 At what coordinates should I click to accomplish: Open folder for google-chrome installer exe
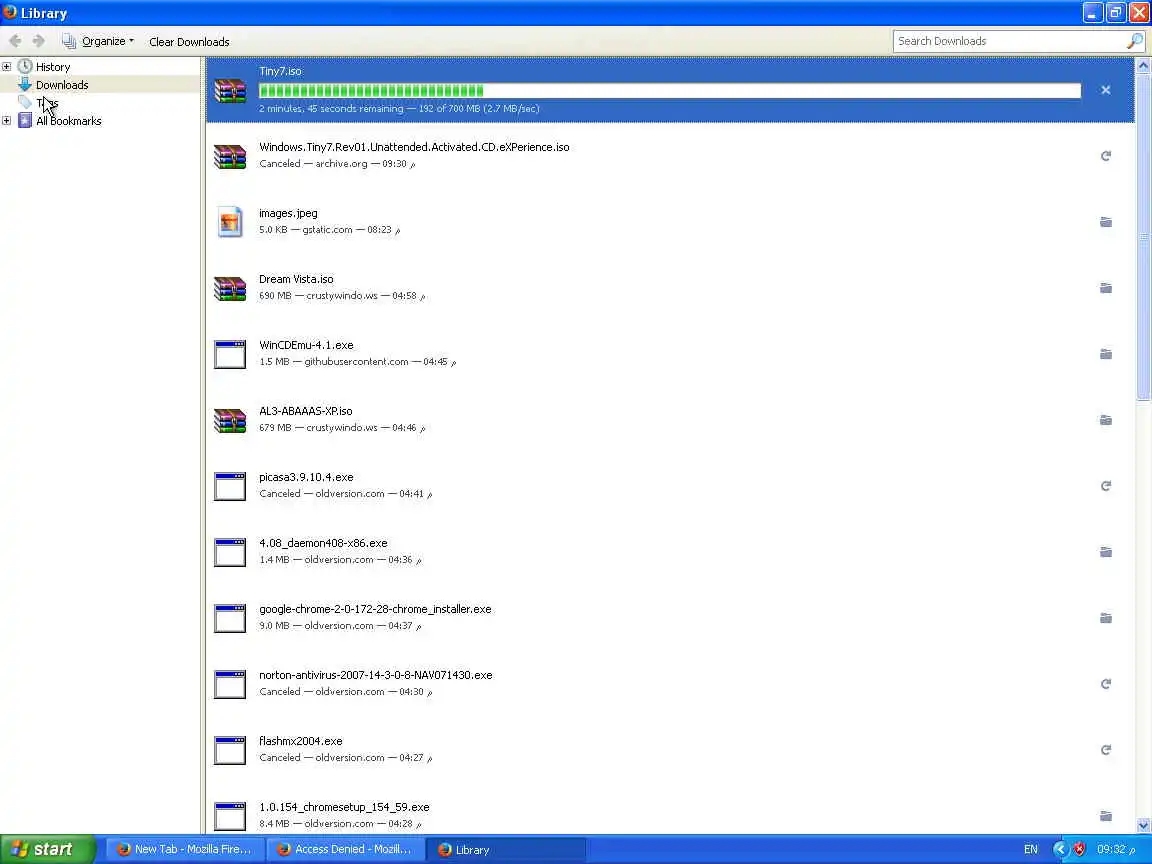coord(1105,618)
